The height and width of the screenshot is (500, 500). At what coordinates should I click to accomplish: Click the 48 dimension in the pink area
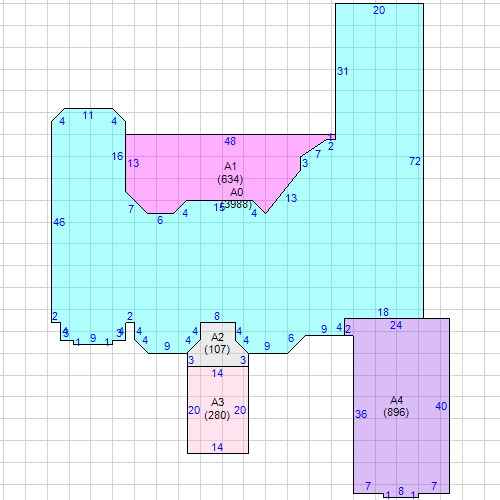tap(230, 141)
